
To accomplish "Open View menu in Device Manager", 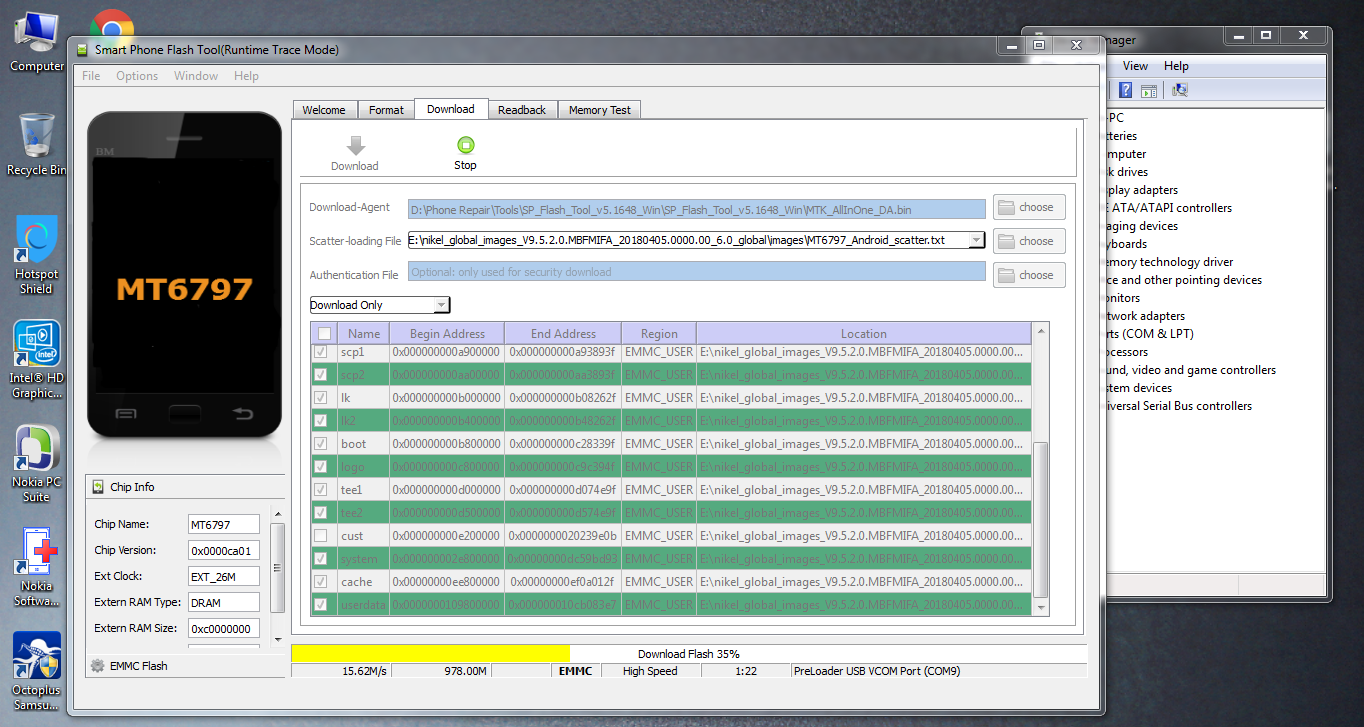I will [1135, 66].
